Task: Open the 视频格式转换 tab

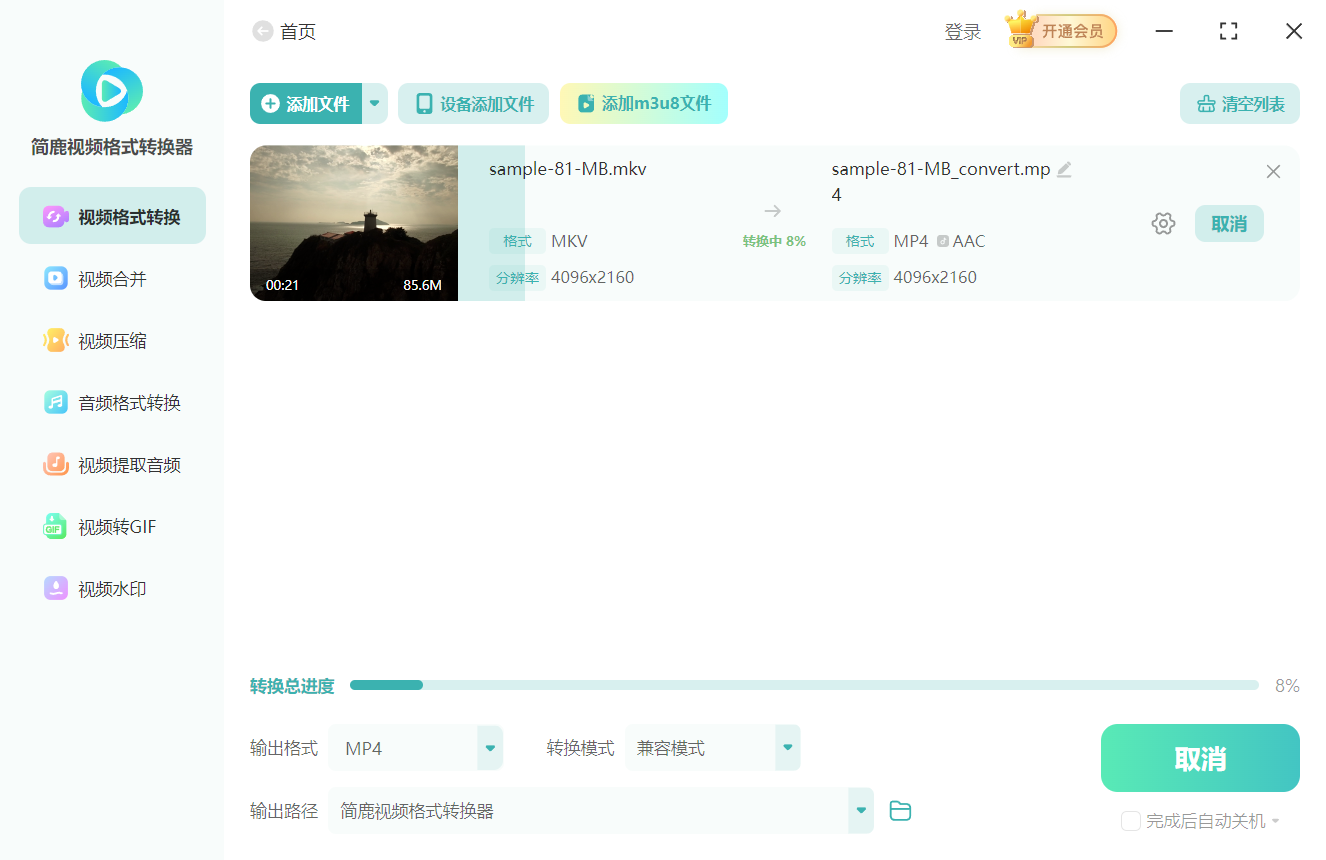Action: click(112, 216)
